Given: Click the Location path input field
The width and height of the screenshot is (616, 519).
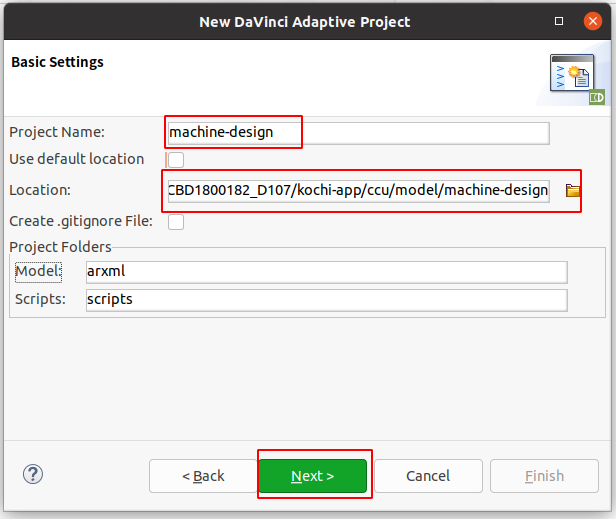Looking at the screenshot, I should coord(358,191).
